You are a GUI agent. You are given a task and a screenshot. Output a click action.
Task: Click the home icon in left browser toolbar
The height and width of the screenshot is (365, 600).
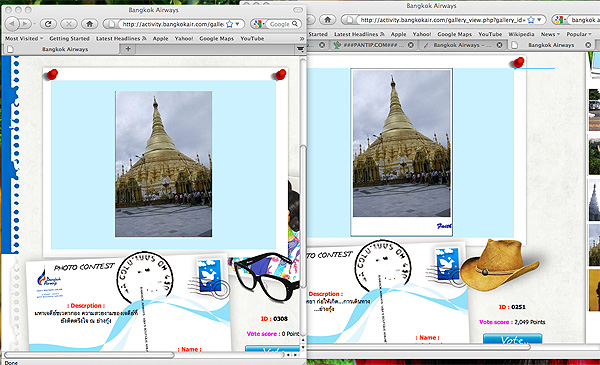(89, 24)
